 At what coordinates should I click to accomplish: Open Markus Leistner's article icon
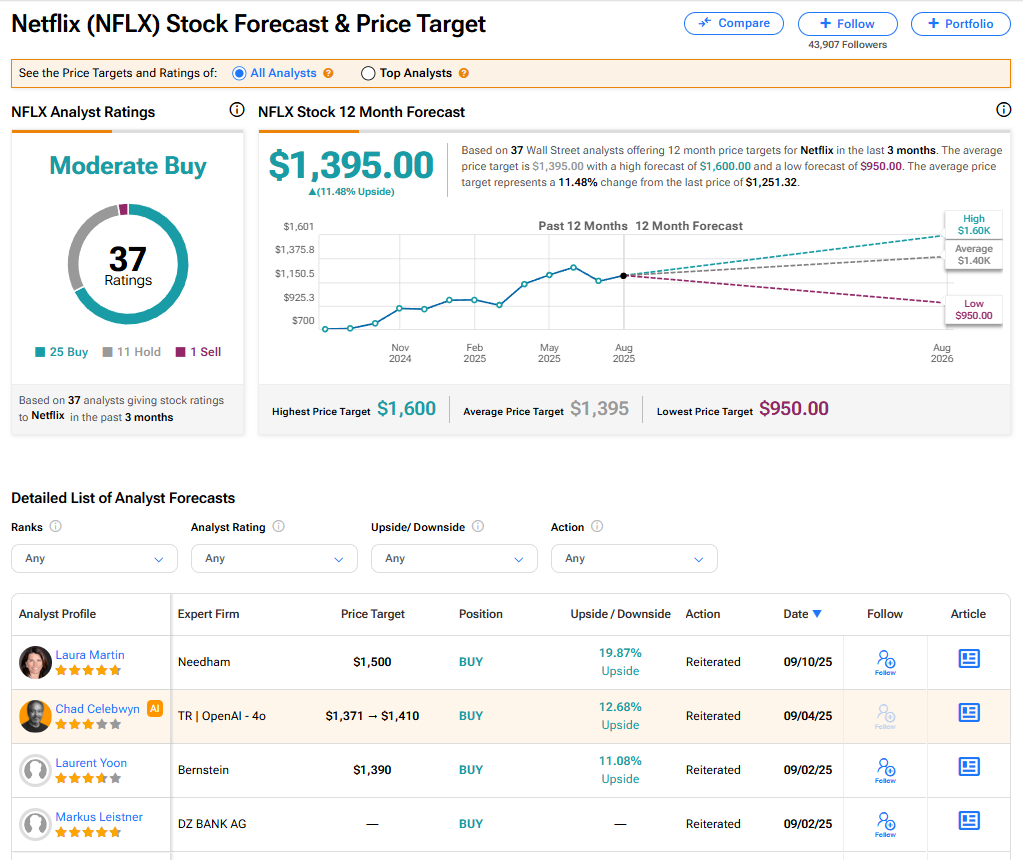[968, 820]
